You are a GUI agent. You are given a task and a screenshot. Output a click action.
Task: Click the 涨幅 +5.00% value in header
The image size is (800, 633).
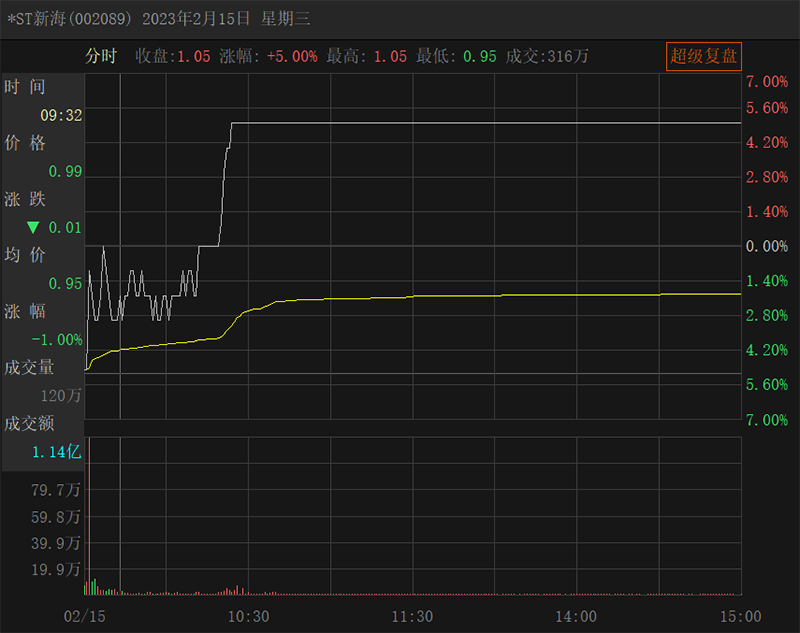[x=292, y=57]
